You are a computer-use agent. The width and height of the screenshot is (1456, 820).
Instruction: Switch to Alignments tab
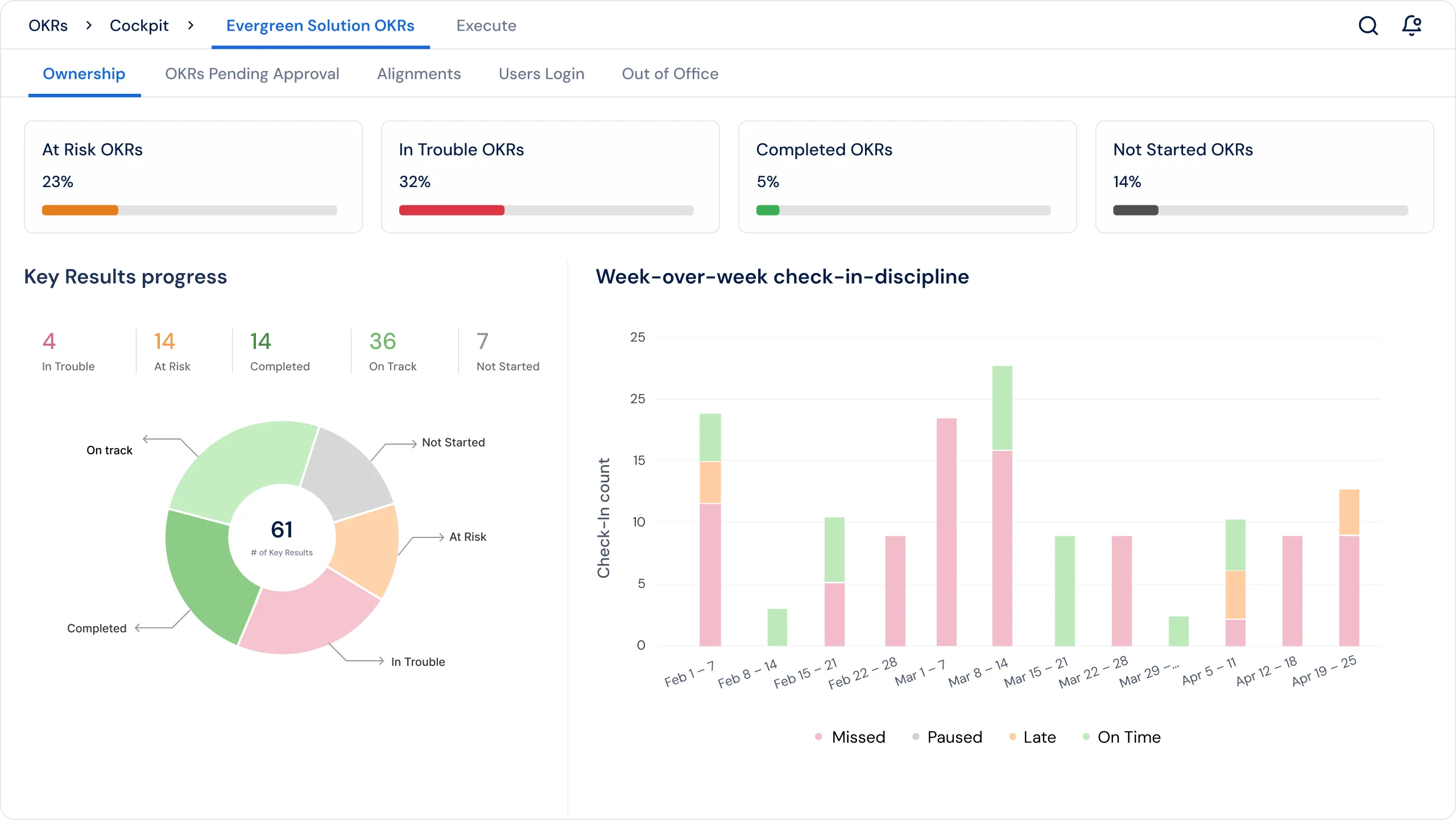tap(419, 74)
